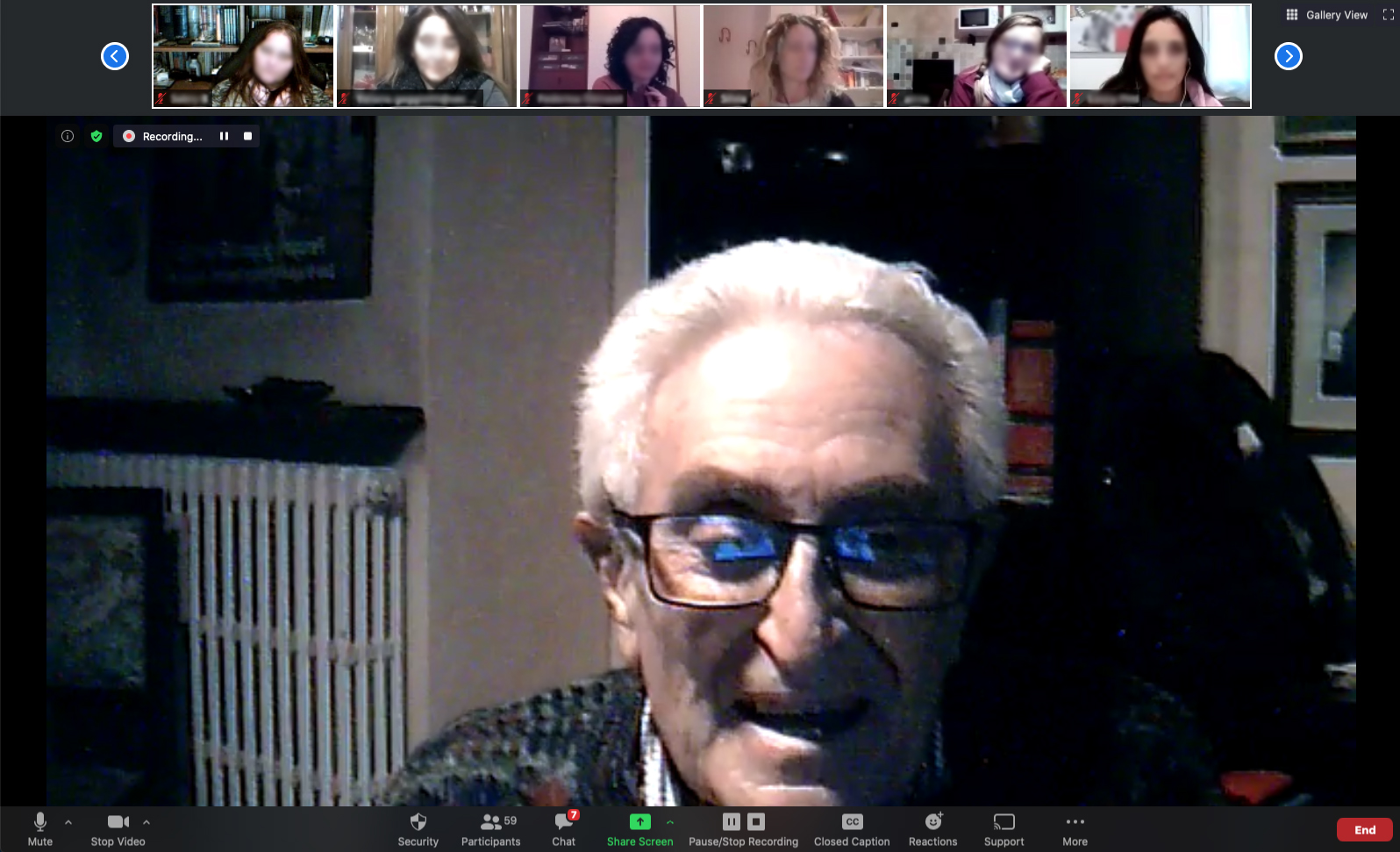Select third participant thumbnail with pink wall
Screen dimensions: 1400x852
click(x=611, y=56)
